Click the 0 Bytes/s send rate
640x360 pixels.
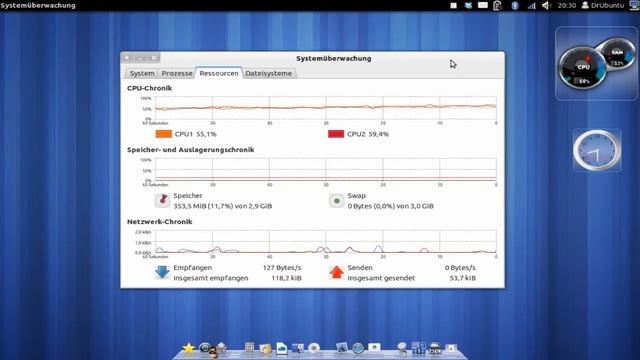[460, 268]
